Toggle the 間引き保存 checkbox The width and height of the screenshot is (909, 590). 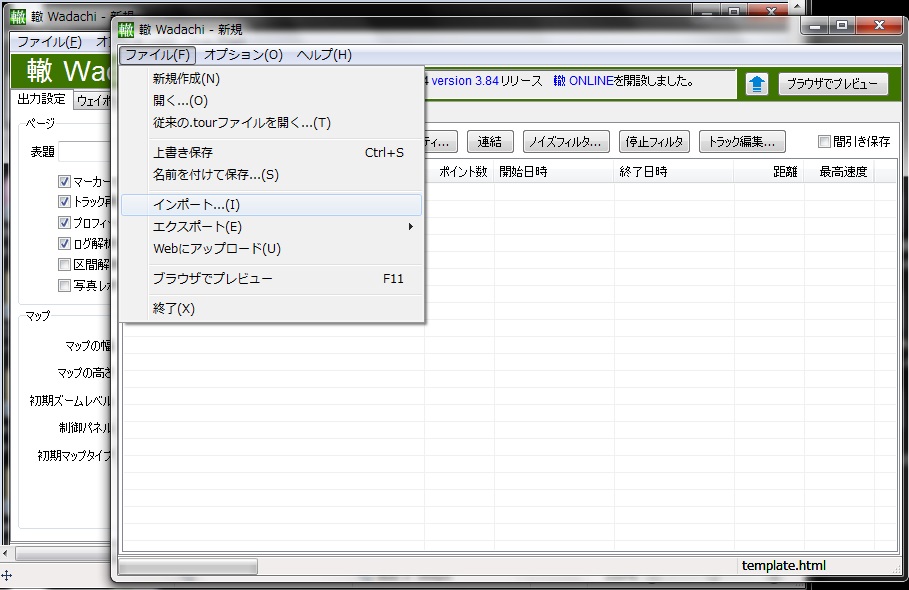(x=824, y=141)
